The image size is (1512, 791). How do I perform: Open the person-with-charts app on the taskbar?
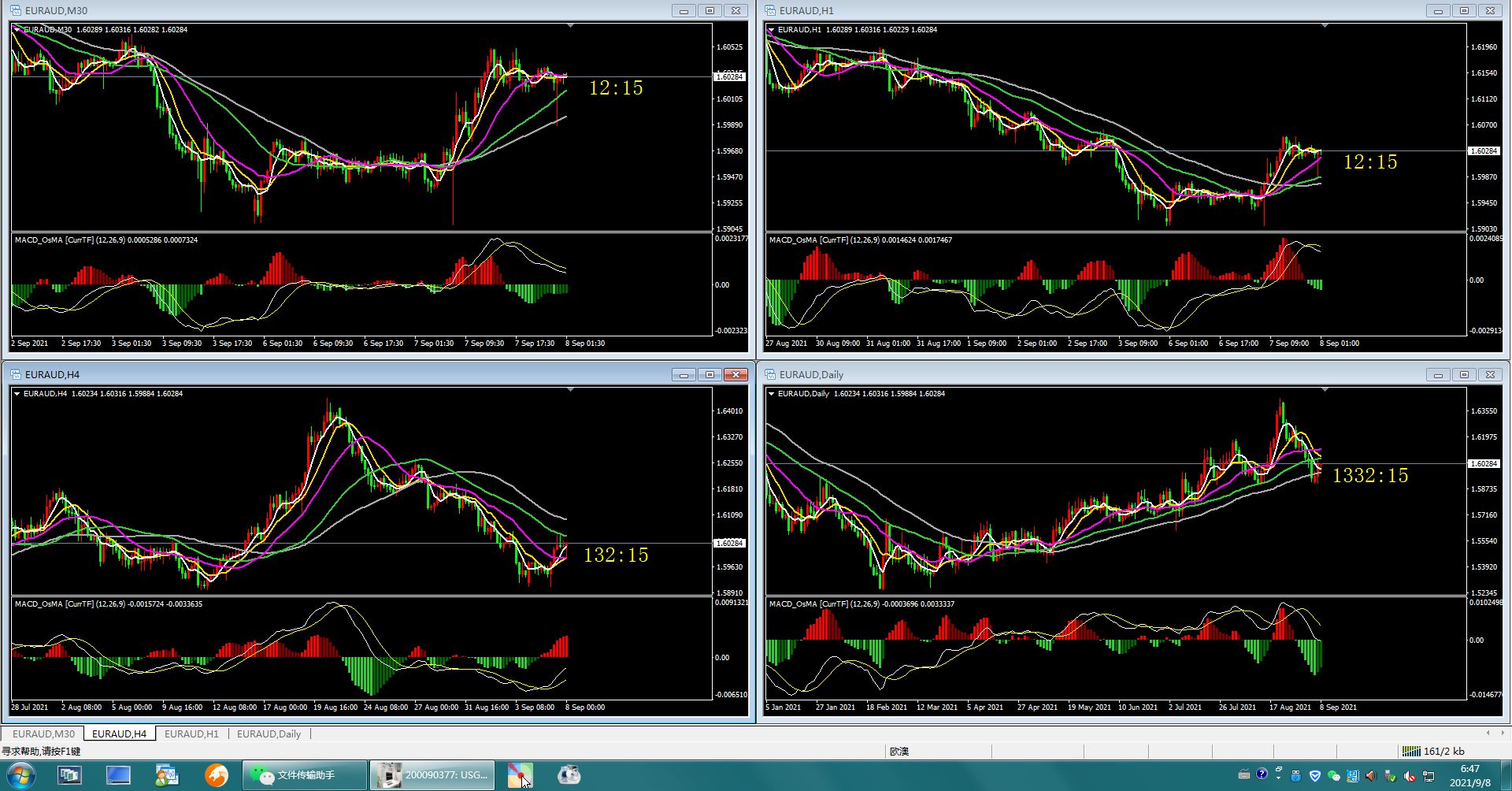point(167,776)
